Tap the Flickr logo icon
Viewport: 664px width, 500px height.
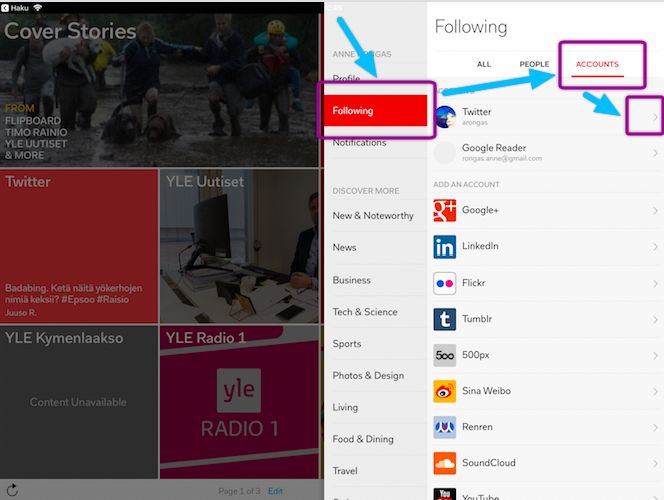click(x=445, y=283)
